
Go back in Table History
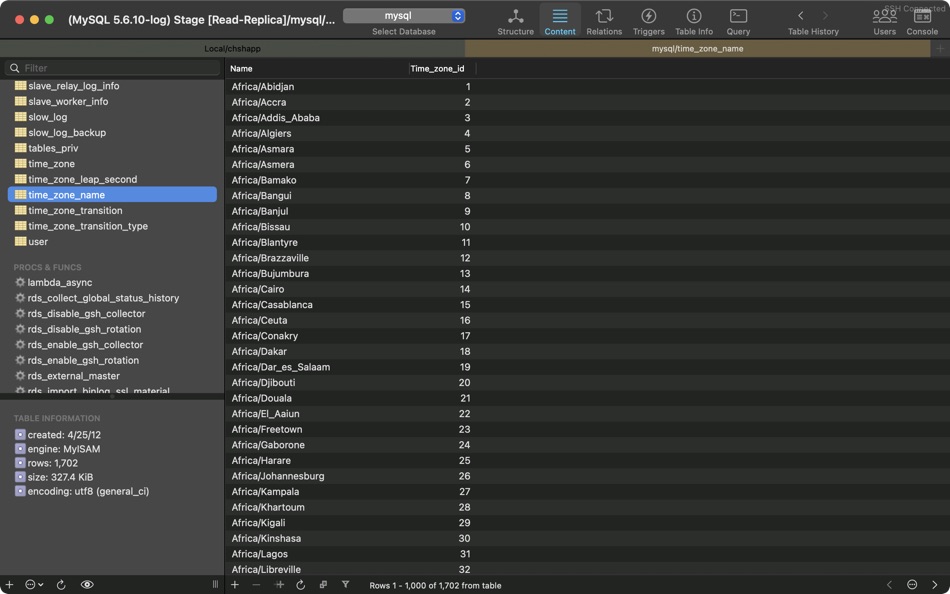pyautogui.click(x=800, y=16)
